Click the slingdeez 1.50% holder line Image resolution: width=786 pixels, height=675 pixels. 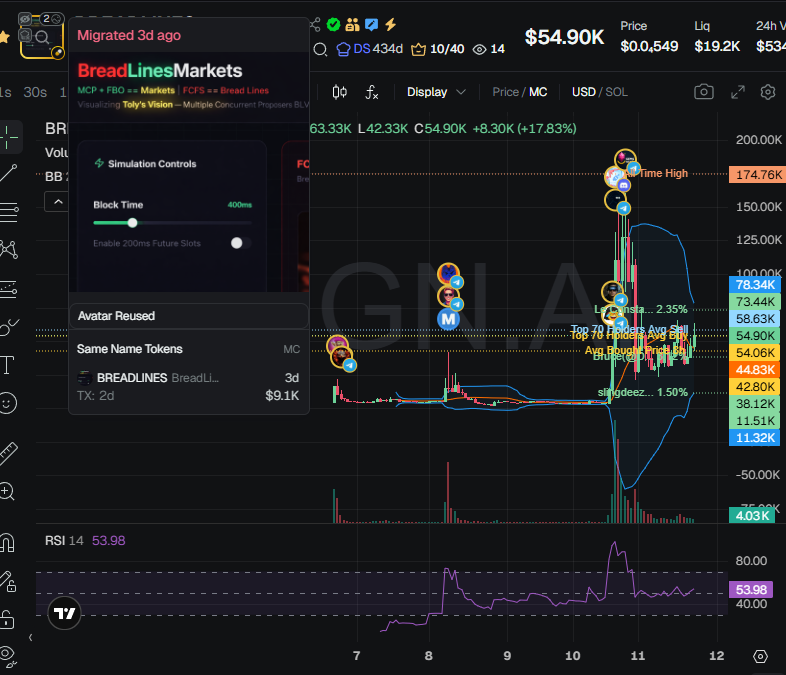tap(643, 392)
